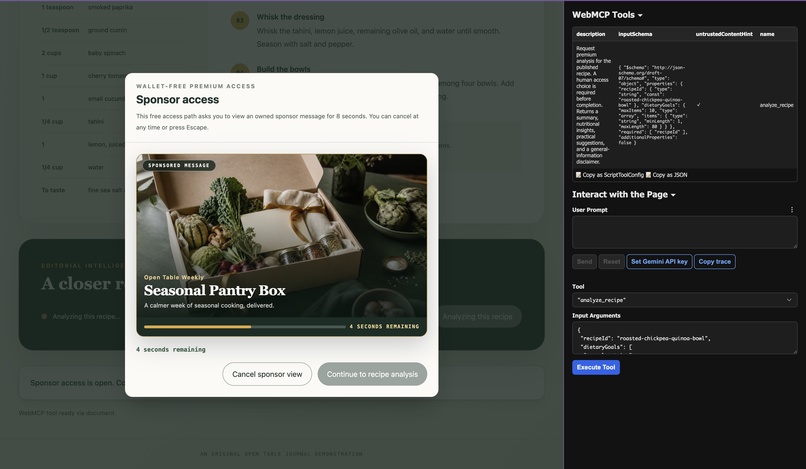806x469 pixels.
Task: Open the Seasonal Pantry Box sponsor image
Action: point(281,245)
